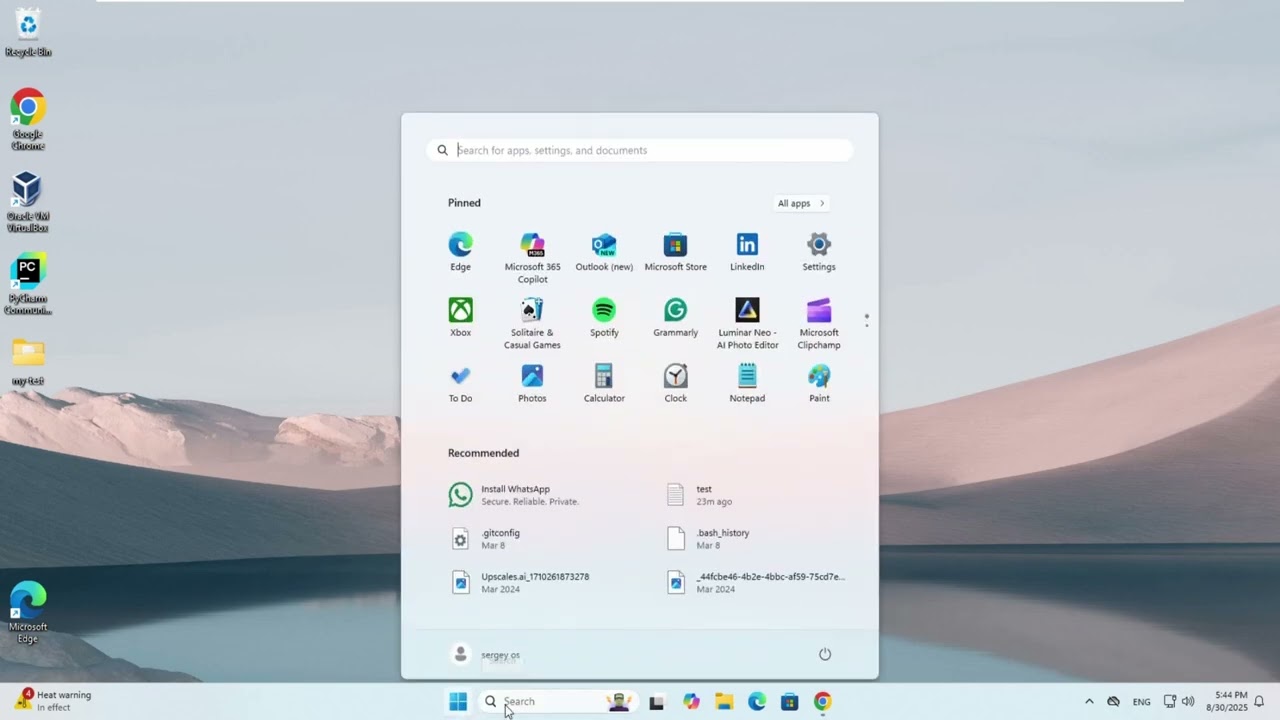Open Grammarly app
Screen dimensions: 1280x720
tap(675, 318)
